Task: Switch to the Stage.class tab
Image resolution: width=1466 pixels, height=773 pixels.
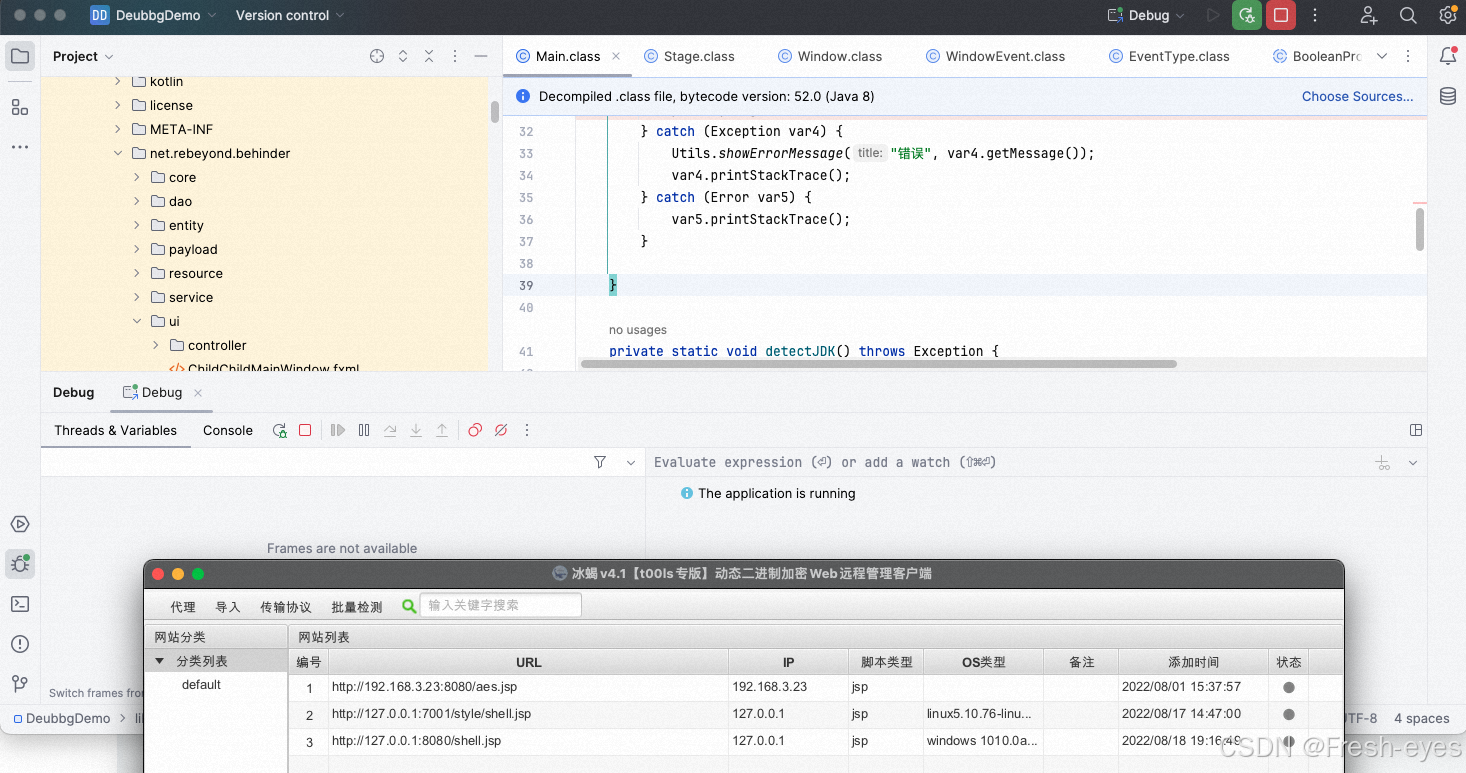Action: point(697,56)
